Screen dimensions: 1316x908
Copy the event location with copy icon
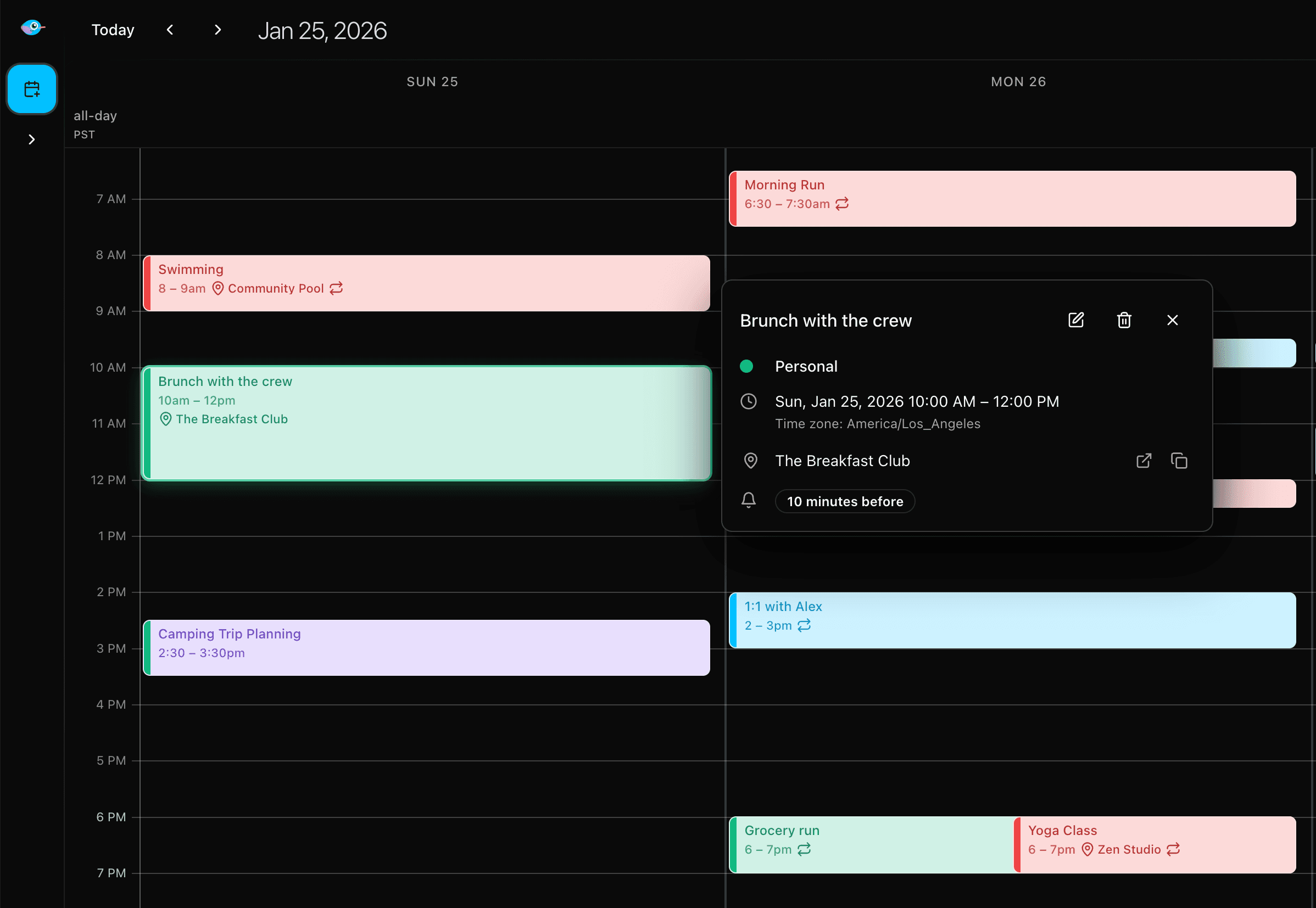(x=1179, y=461)
